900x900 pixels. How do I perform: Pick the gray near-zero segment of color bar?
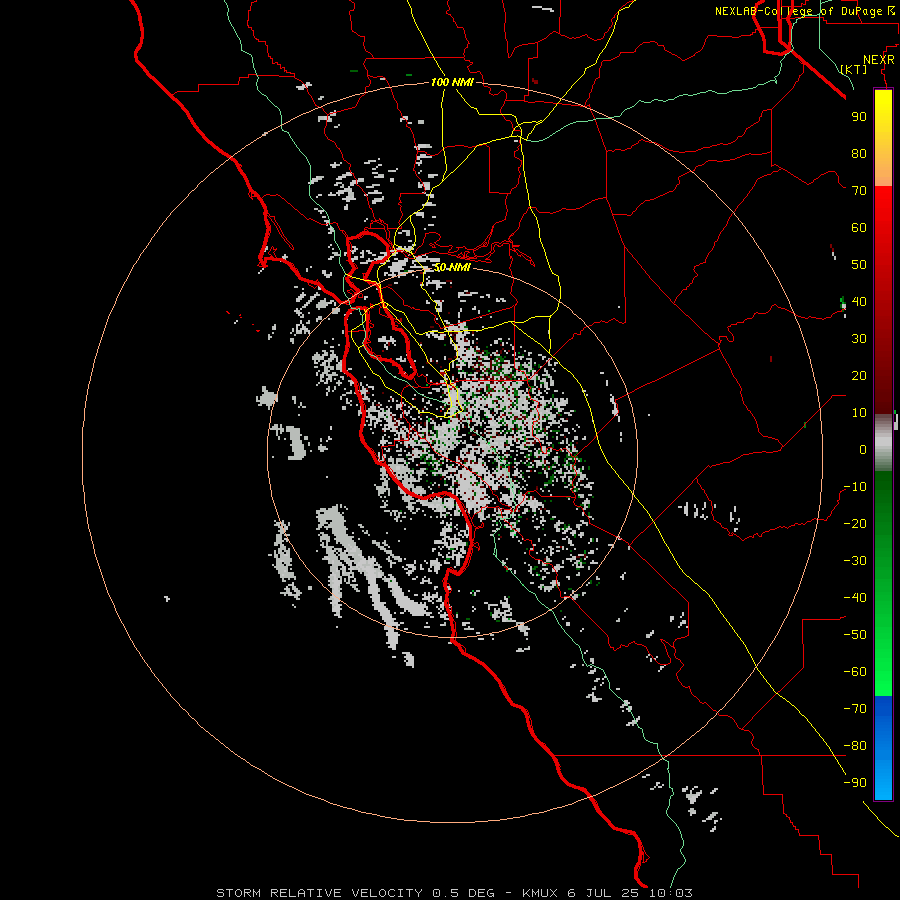[883, 442]
